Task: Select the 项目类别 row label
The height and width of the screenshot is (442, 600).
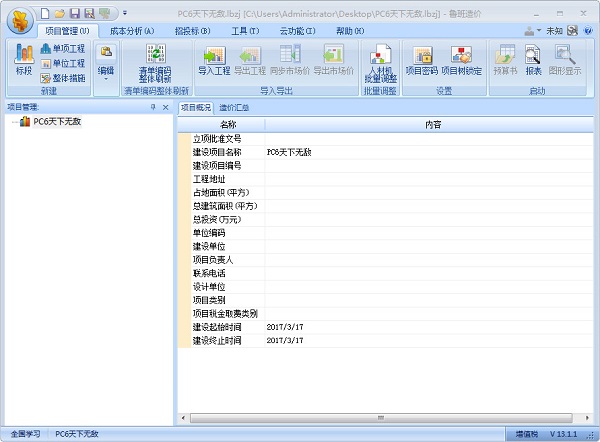Action: 209,300
